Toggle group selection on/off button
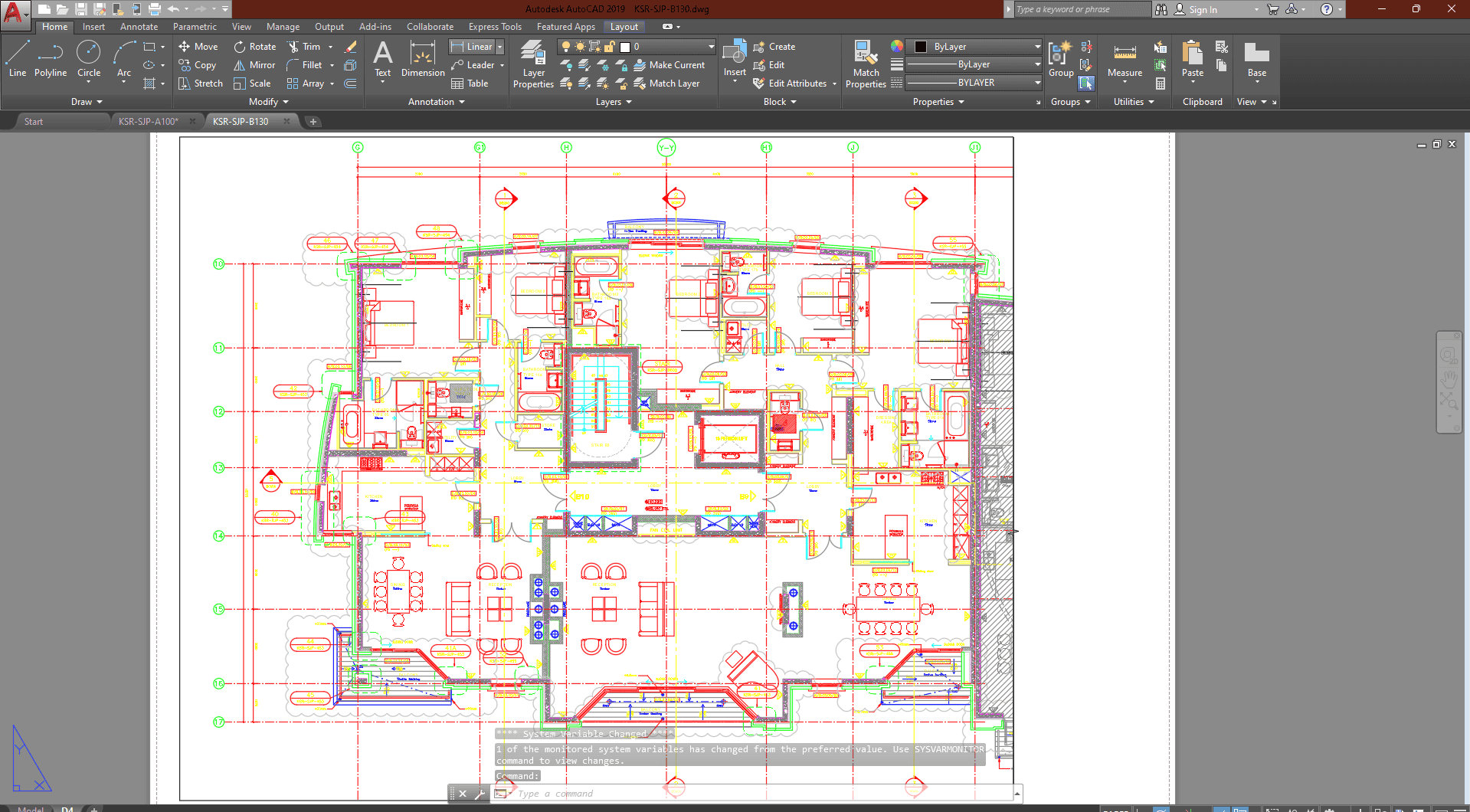Viewport: 1470px width, 812px height. pyautogui.click(x=1086, y=83)
